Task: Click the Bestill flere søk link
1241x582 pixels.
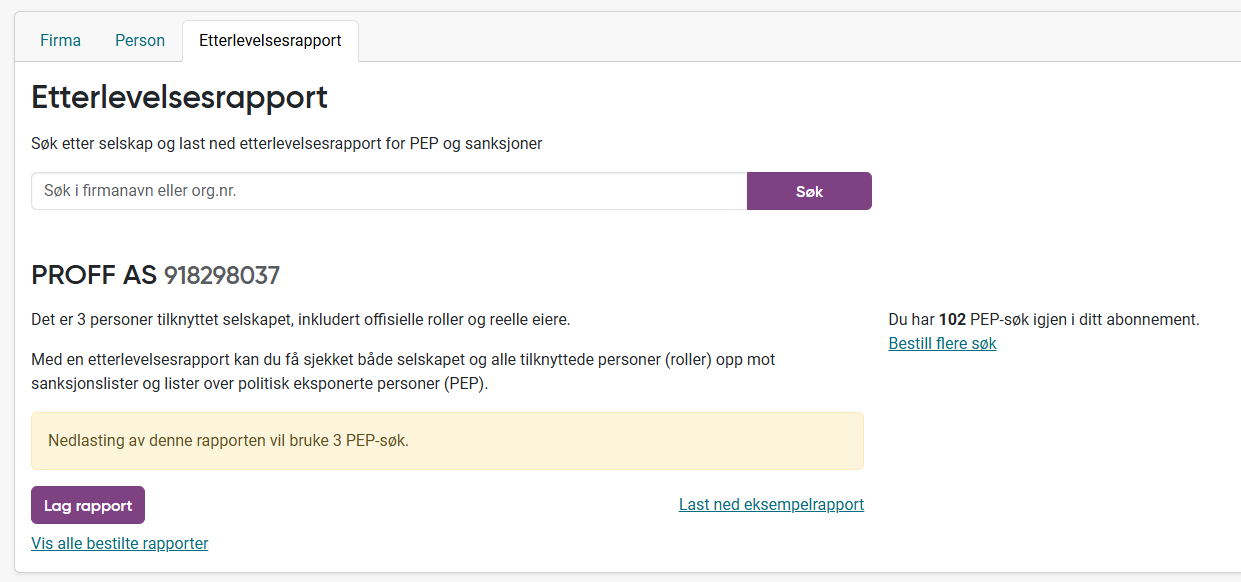Action: click(942, 343)
